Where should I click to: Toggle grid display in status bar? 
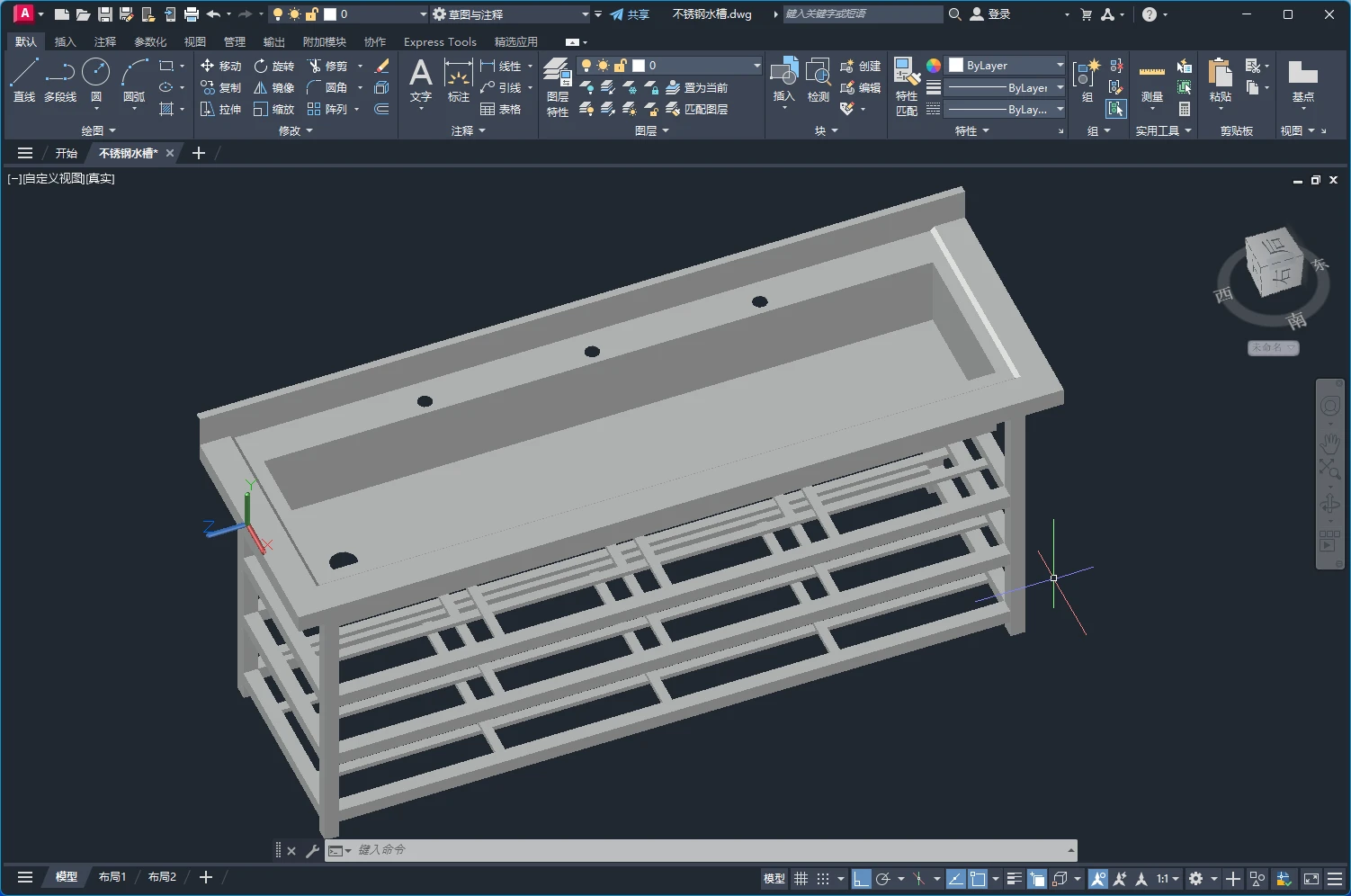click(801, 879)
